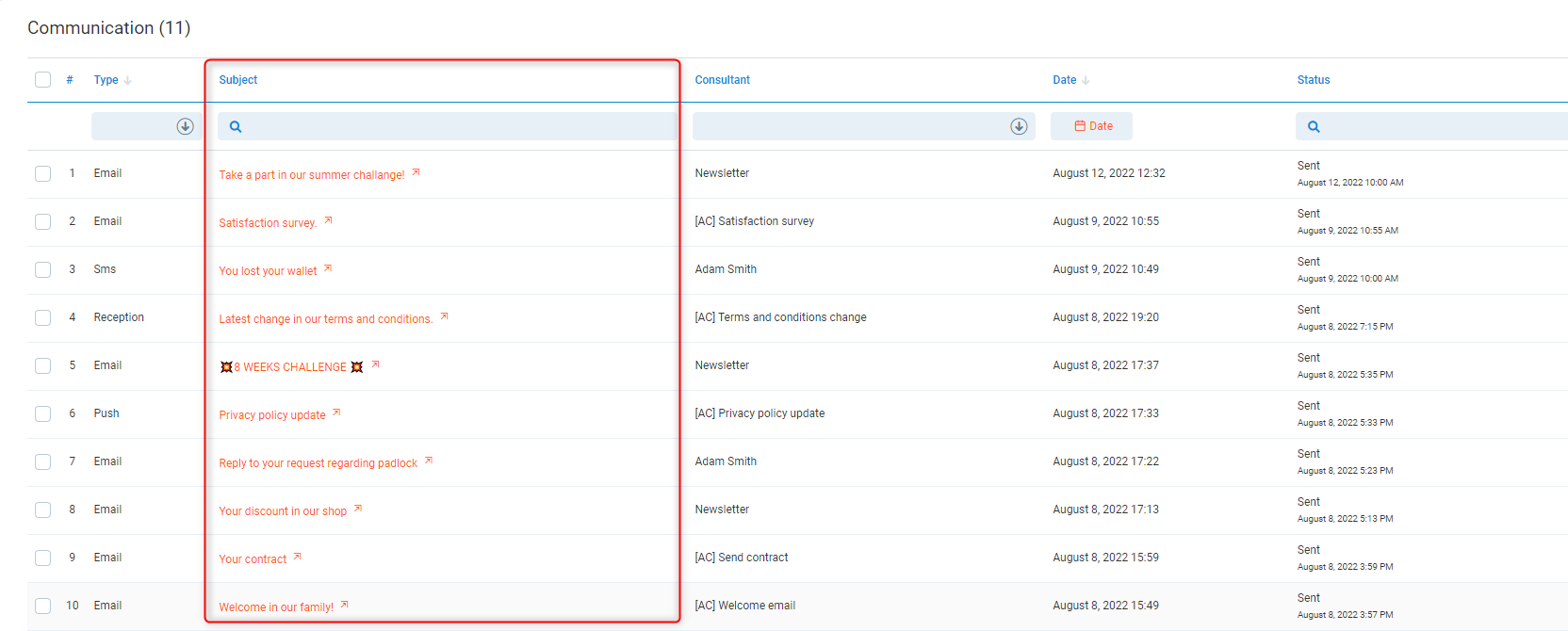Viewport: 1568px width, 631px height.
Task: Open the Date filter picker
Action: [x=1092, y=126]
